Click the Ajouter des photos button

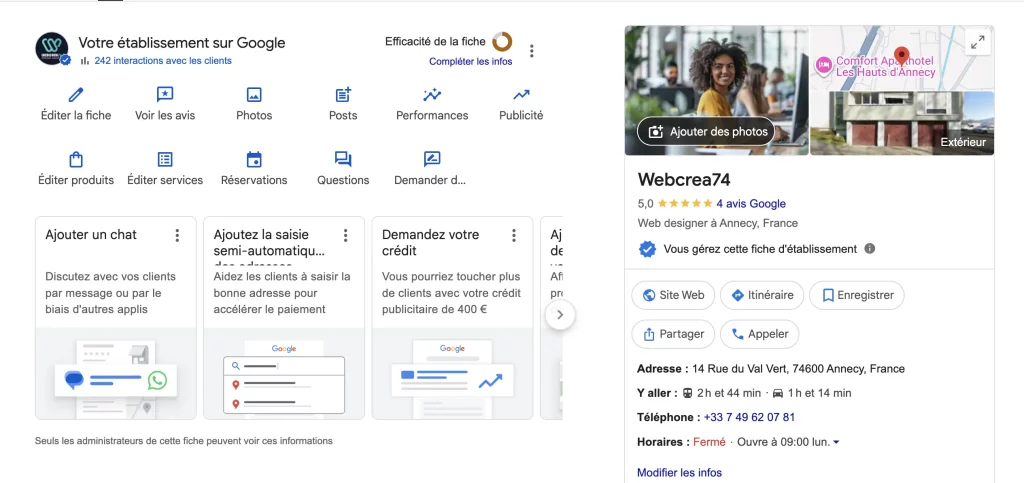point(706,132)
